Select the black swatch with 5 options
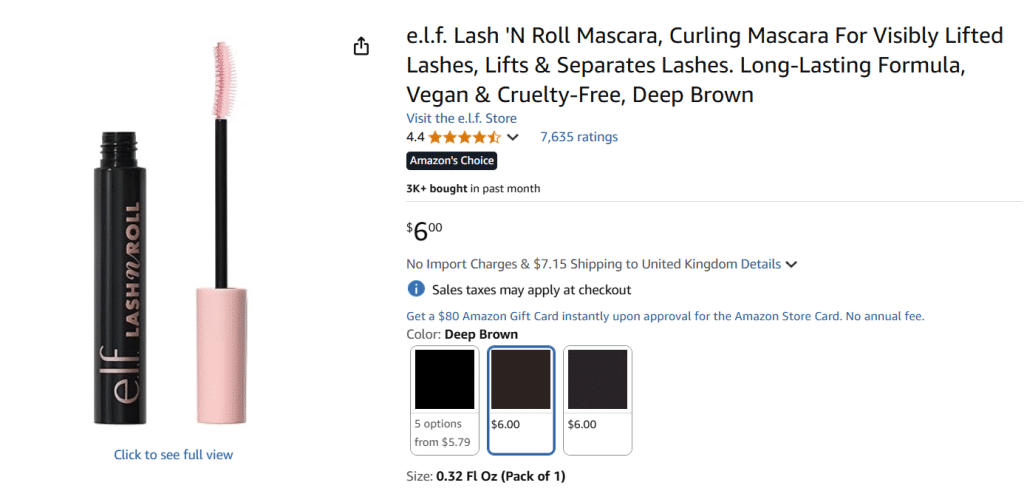This screenshot has width=1024, height=494. click(445, 399)
